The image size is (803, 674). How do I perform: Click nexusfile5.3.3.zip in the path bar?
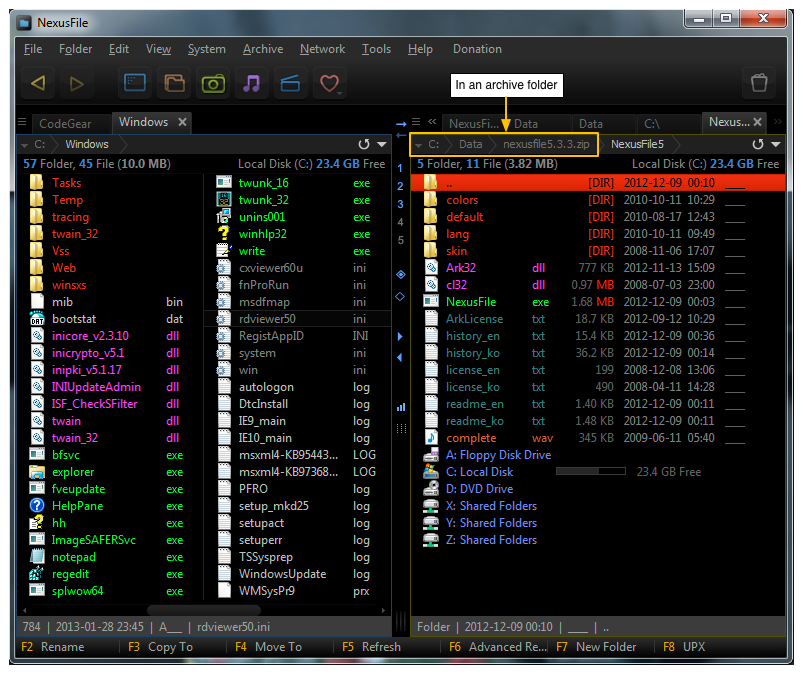click(546, 144)
